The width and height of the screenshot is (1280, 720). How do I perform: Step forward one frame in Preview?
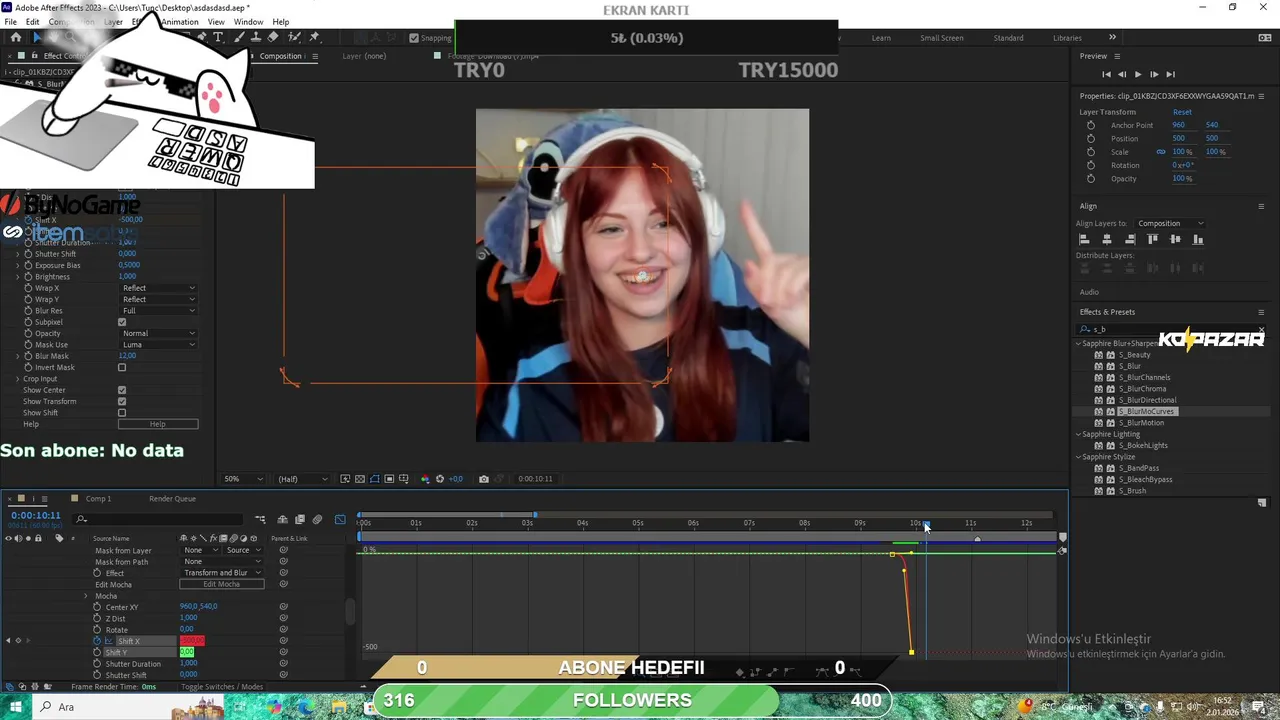[x=1153, y=74]
